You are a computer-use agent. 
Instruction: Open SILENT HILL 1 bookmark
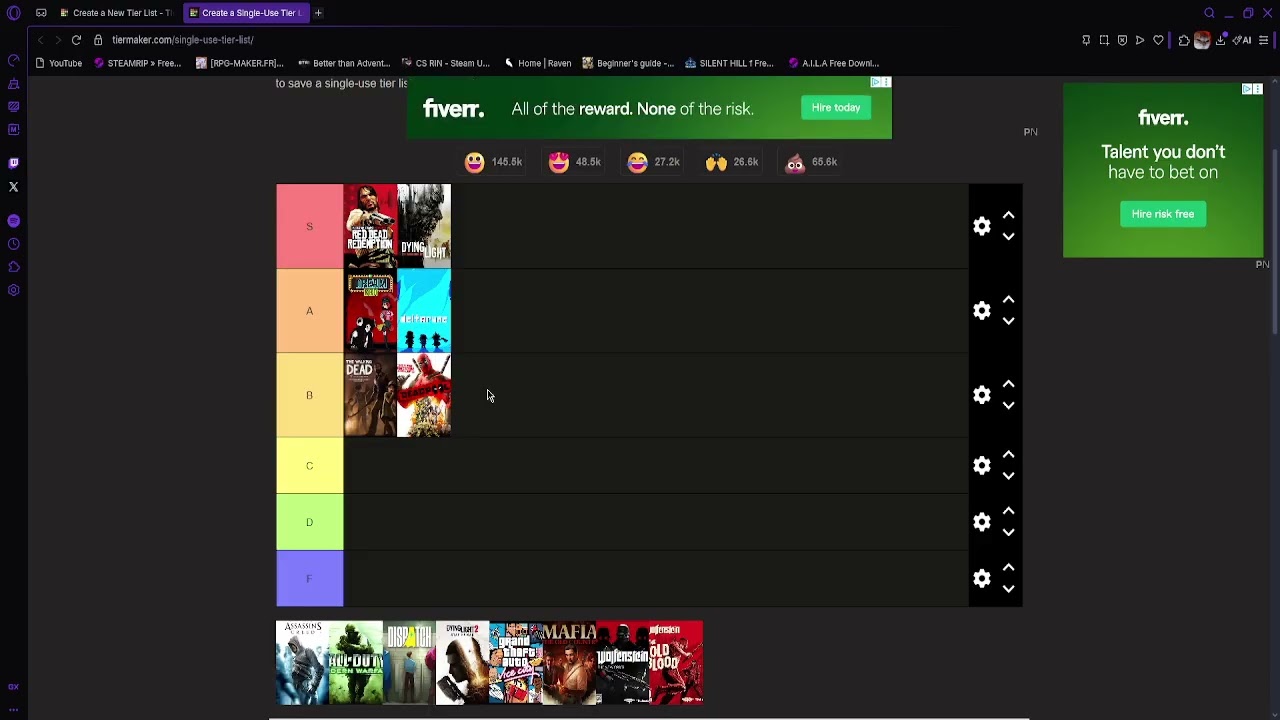point(729,63)
